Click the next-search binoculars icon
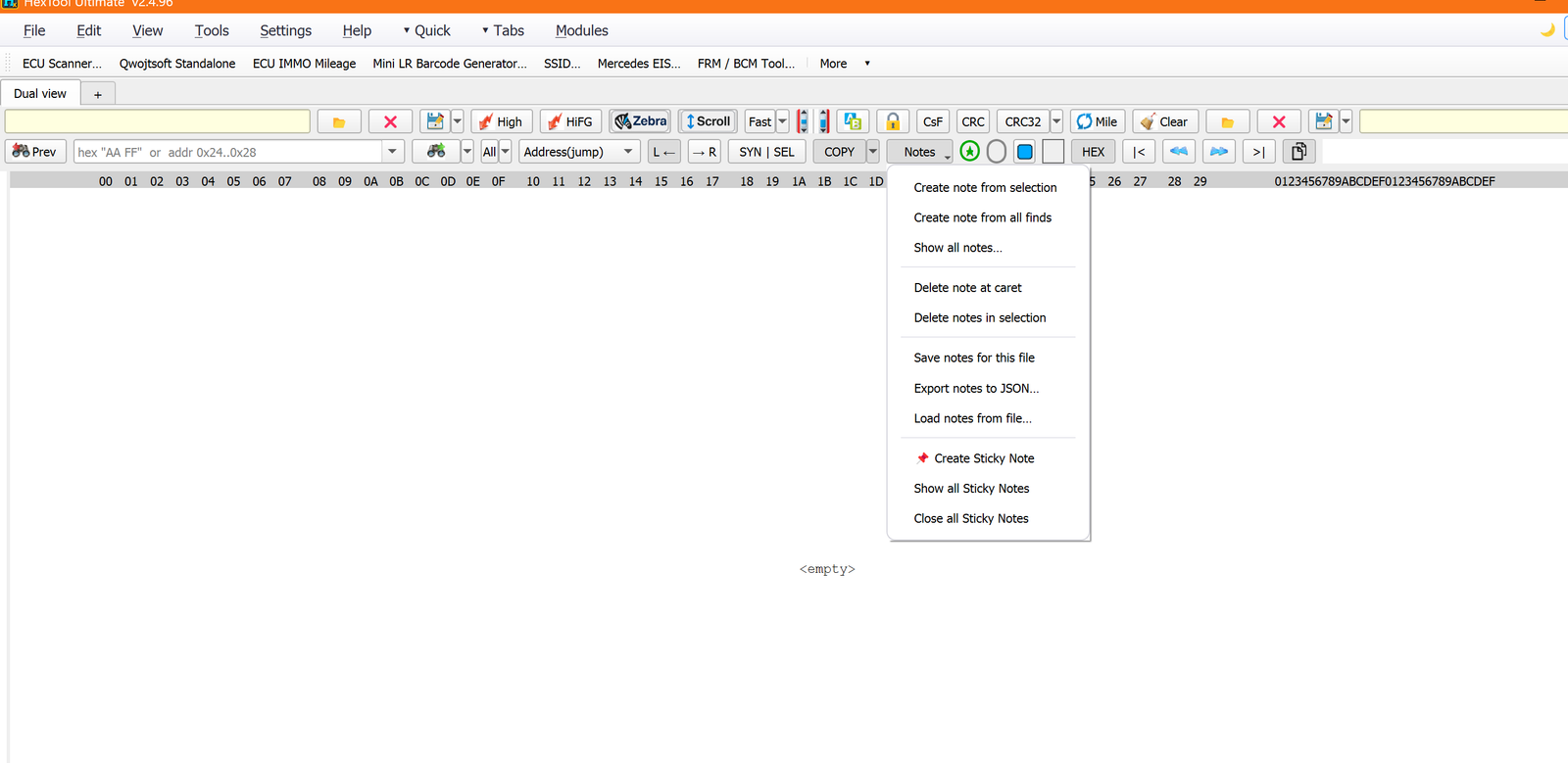The width and height of the screenshot is (1568, 763). coord(436,152)
